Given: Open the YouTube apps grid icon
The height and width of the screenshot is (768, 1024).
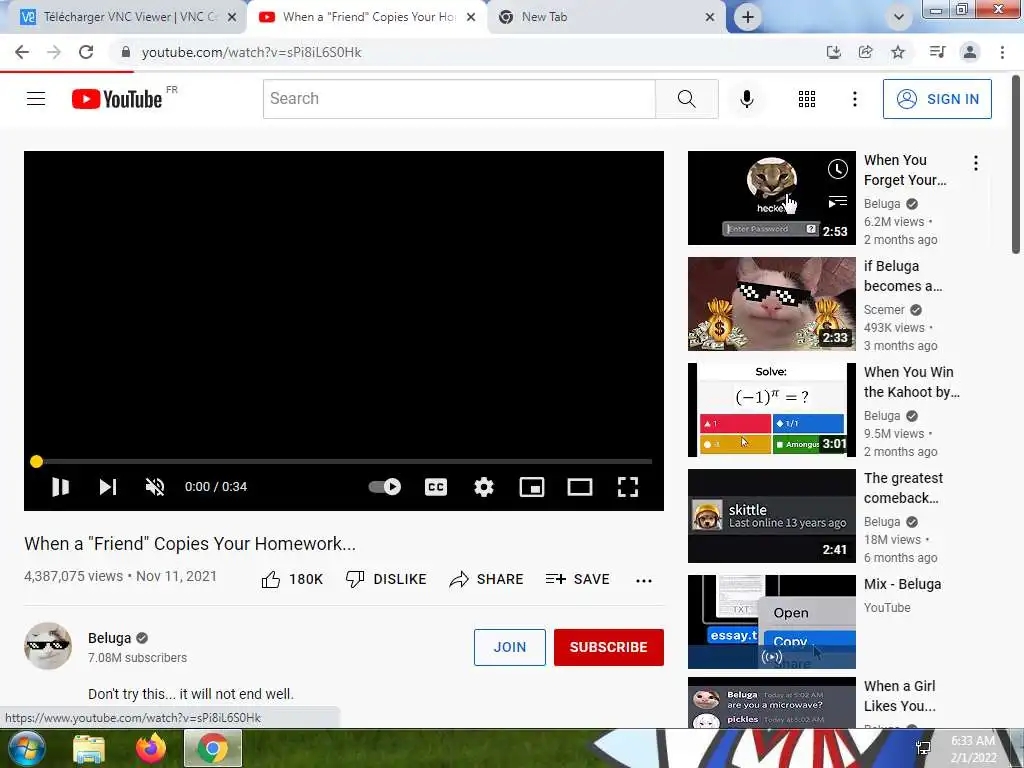Looking at the screenshot, I should (x=807, y=99).
